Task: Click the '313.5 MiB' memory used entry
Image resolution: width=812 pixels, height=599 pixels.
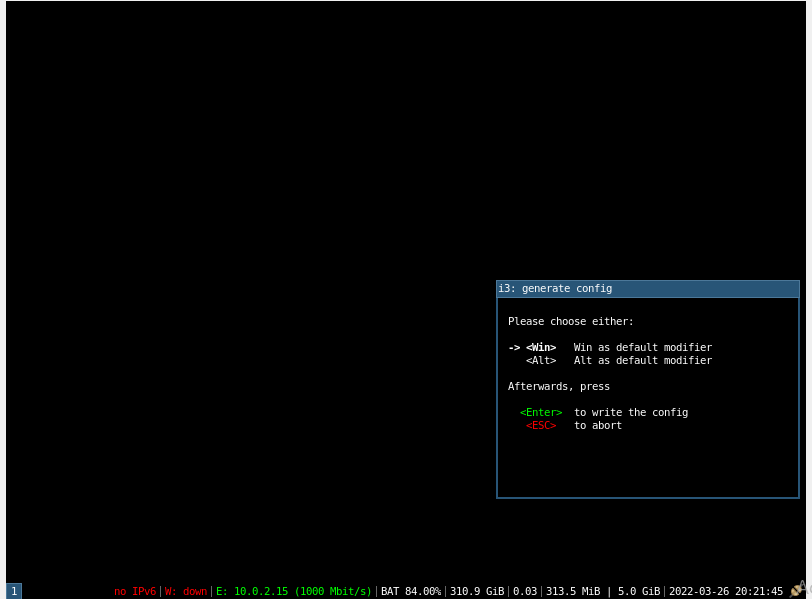Action: [573, 591]
